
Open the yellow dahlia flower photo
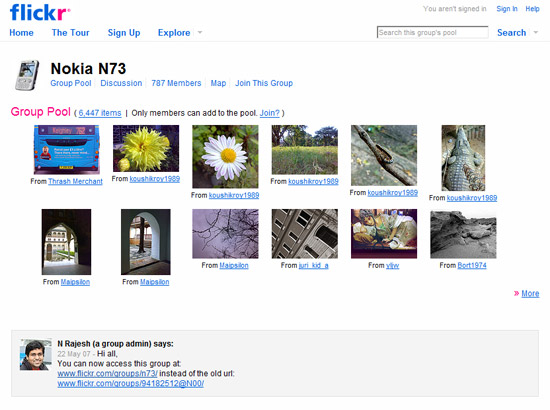[x=146, y=148]
